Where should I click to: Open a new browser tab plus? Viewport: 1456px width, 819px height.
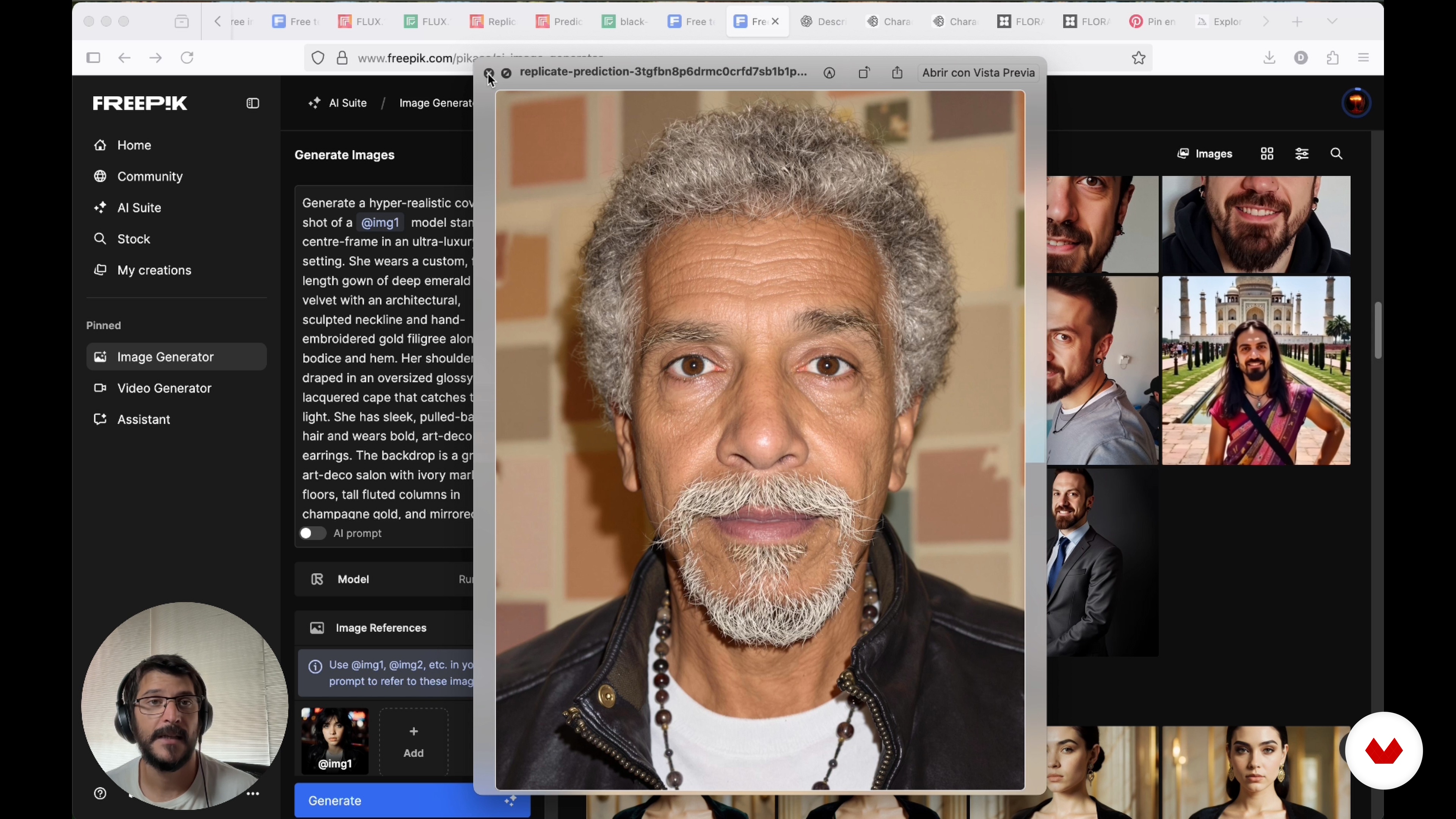pyautogui.click(x=1297, y=22)
